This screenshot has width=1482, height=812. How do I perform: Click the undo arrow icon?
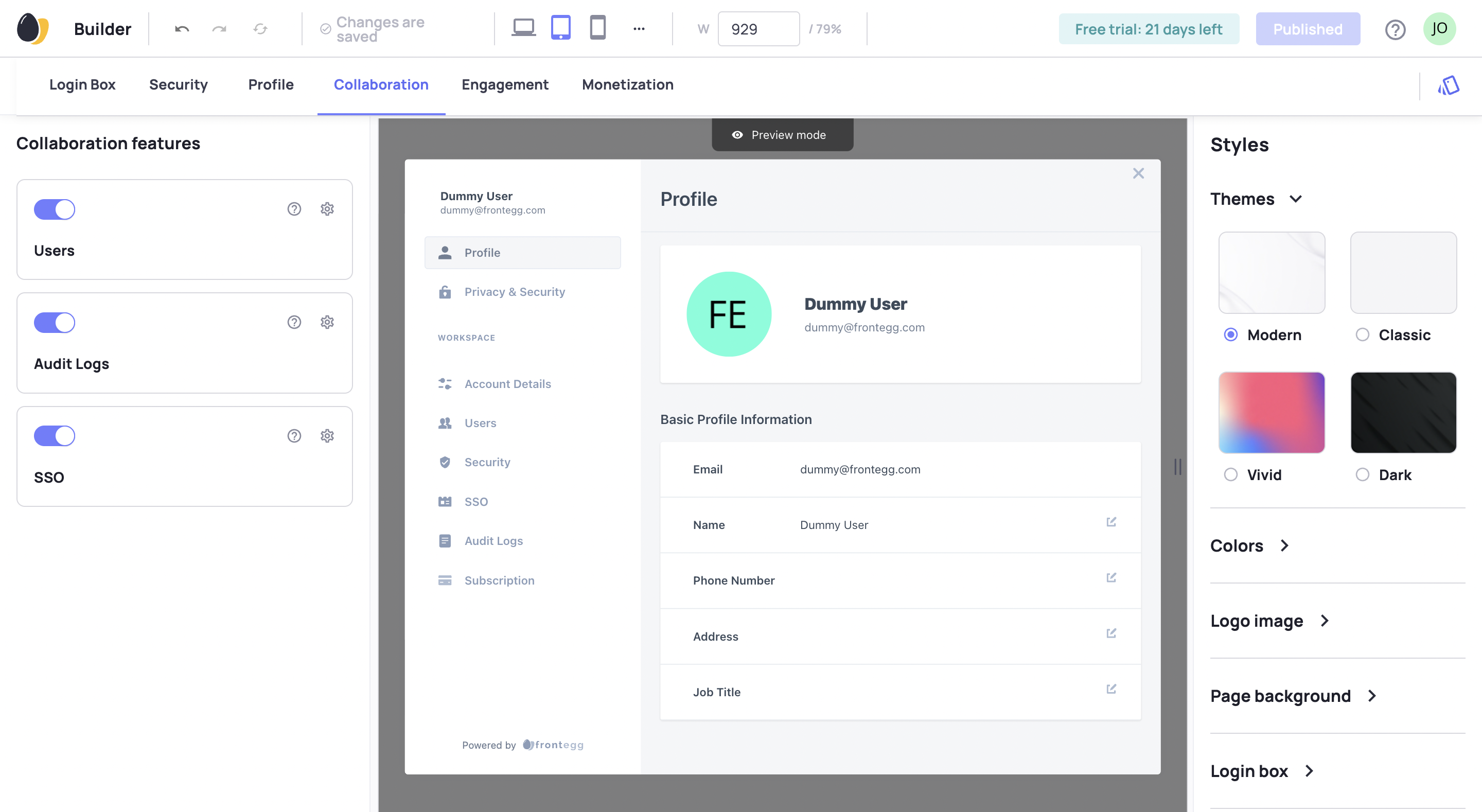pos(182,29)
